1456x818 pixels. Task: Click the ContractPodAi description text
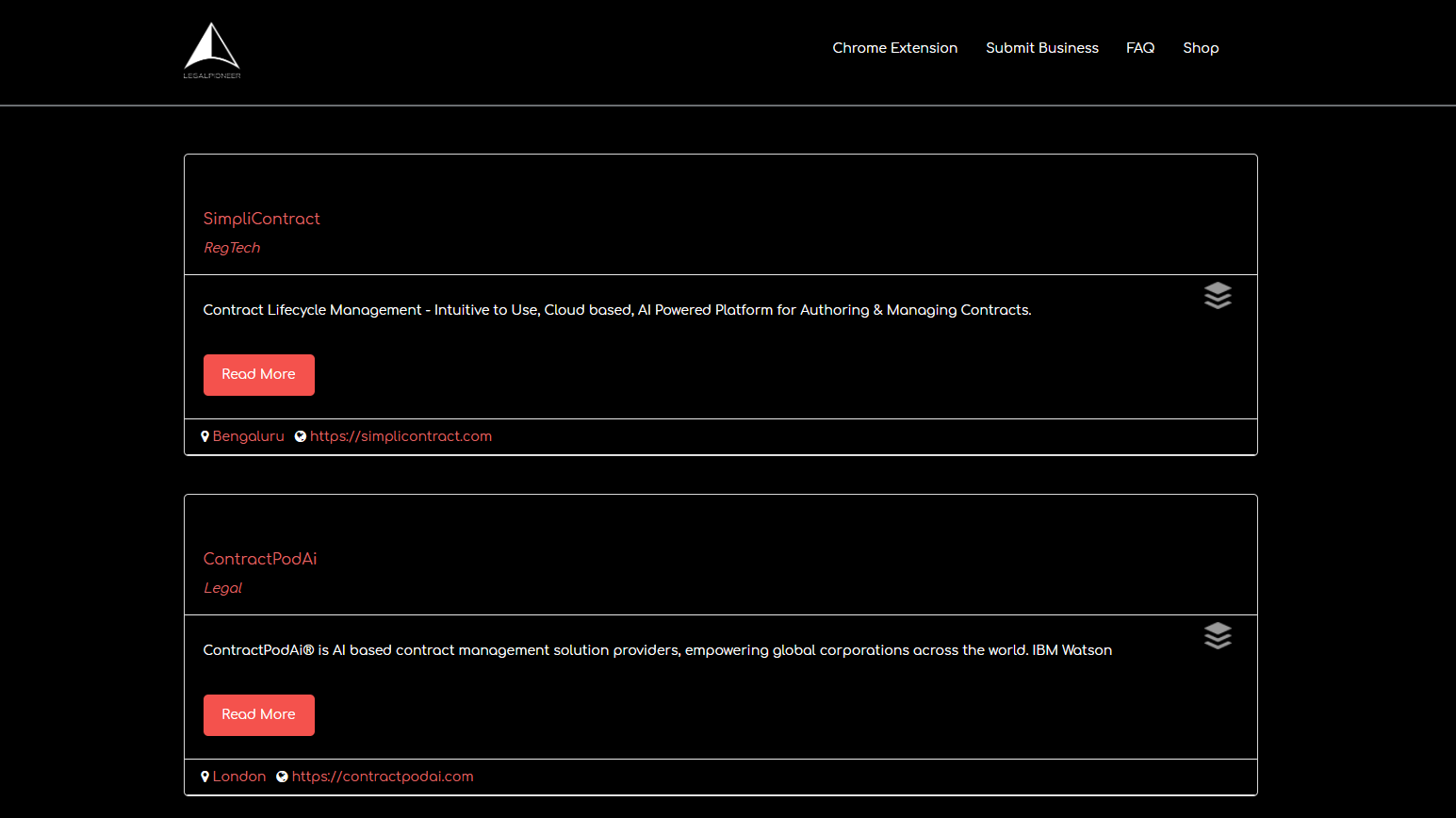(658, 650)
